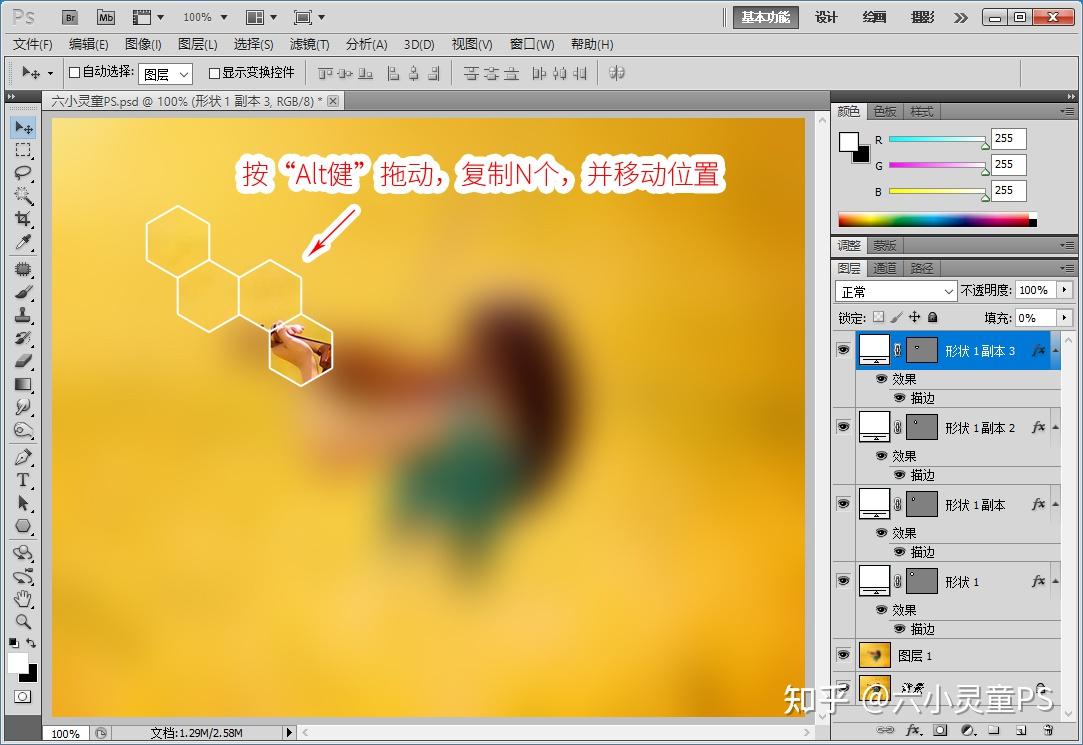Viewport: 1083px width, 745px height.
Task: Open the layer style fx menu
Action: (x=913, y=730)
